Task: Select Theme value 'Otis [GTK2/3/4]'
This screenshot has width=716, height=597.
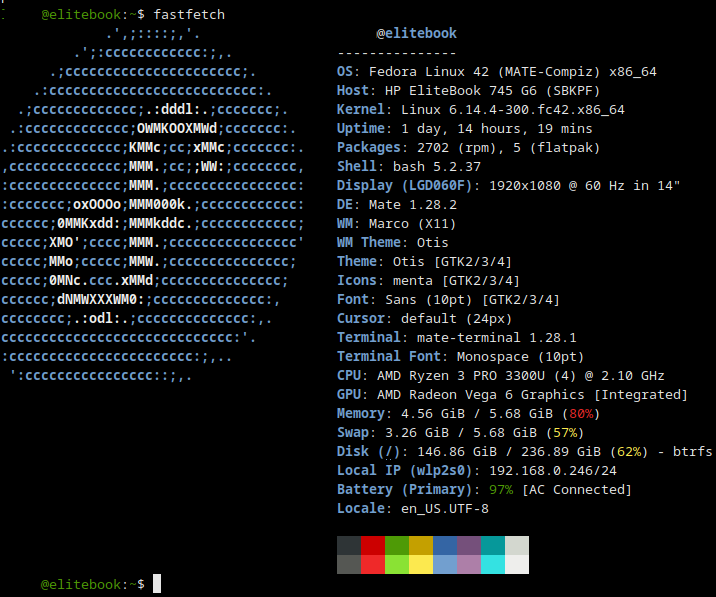Action: click(453, 262)
